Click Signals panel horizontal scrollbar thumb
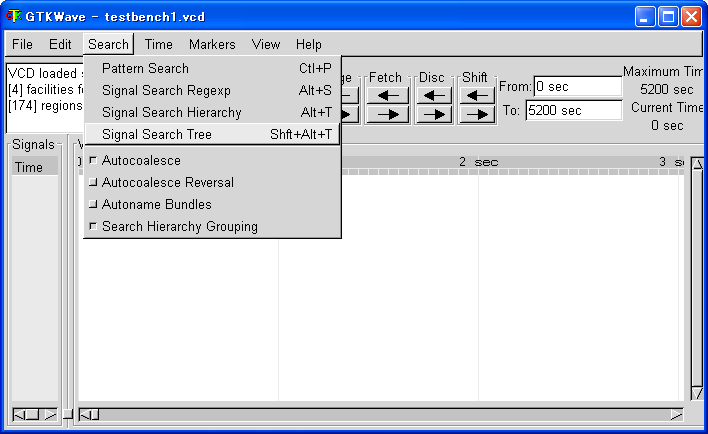Screen dimensions: 708x434 tap(32, 415)
